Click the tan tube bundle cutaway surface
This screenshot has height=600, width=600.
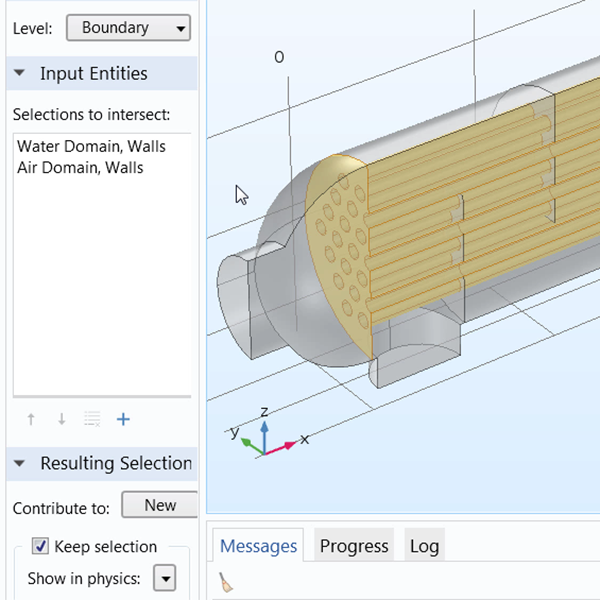(480, 220)
